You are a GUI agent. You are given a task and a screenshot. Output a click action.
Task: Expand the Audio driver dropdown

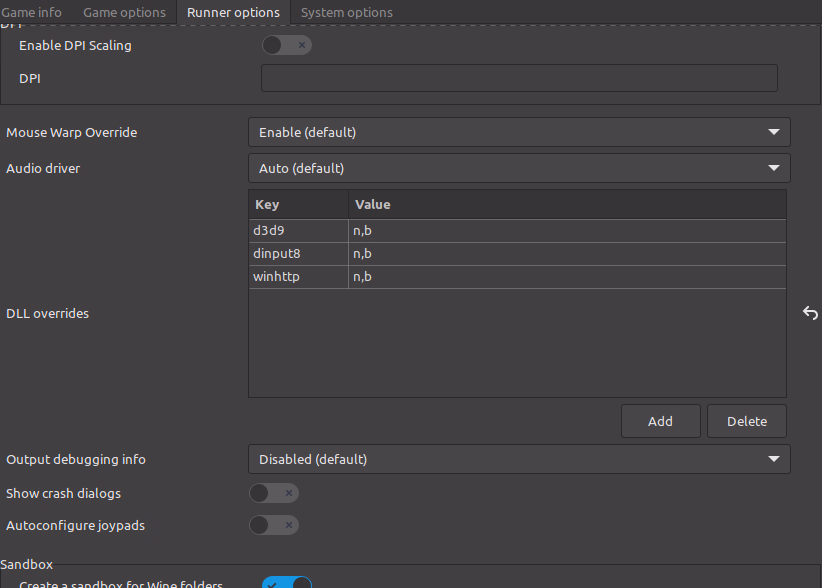pos(518,168)
